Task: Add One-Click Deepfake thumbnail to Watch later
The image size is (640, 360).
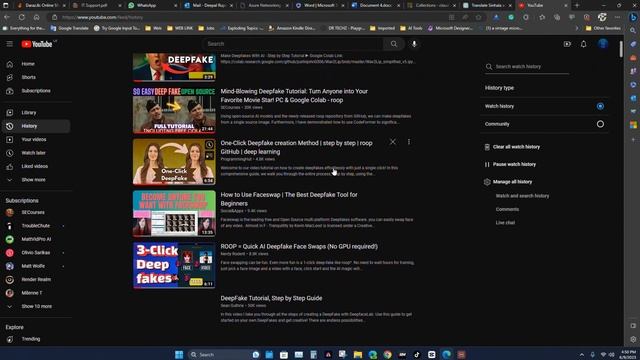Action: [209, 144]
